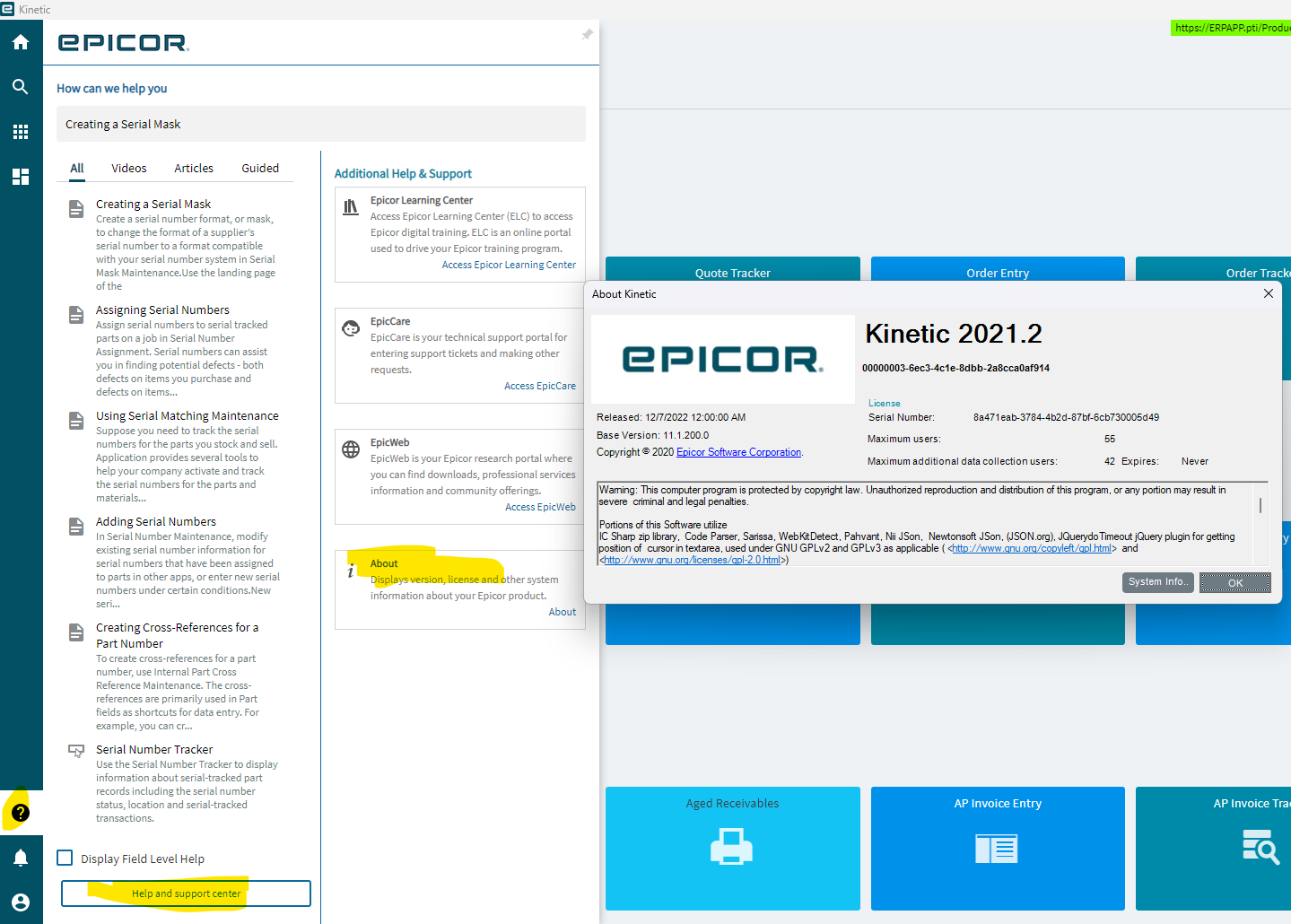This screenshot has width=1291, height=924.
Task: Click the EpicCare headset icon
Action: pos(351,328)
